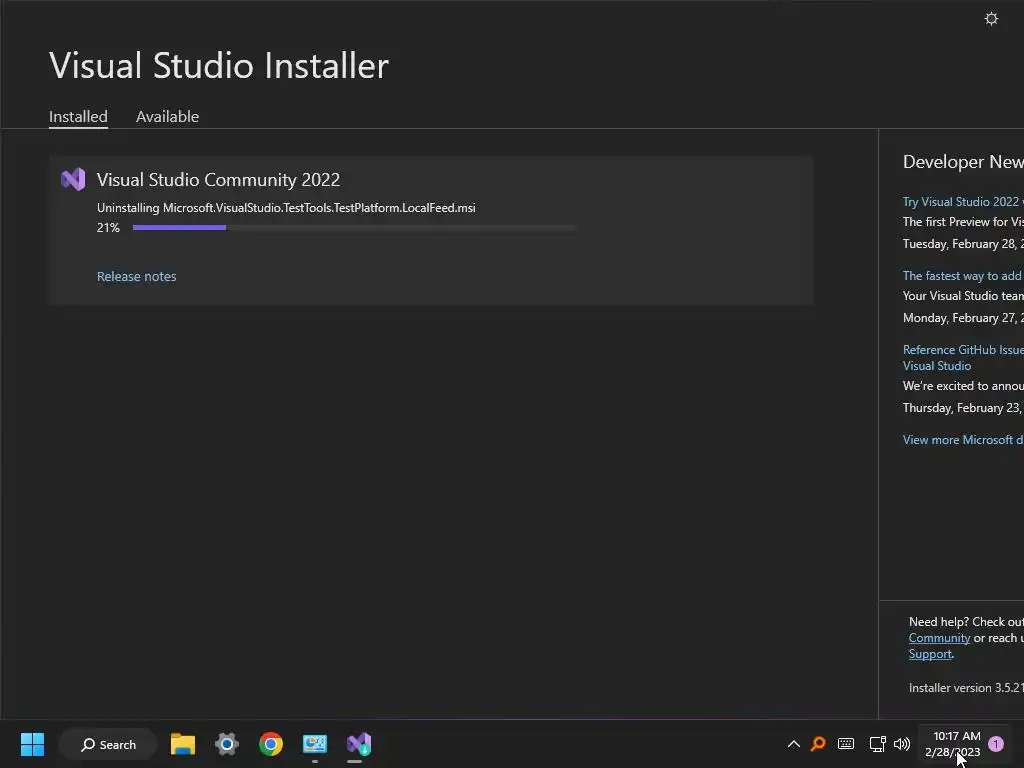Click the Monday, February 27 news date
Image resolution: width=1024 pixels, height=768 pixels.
963,318
